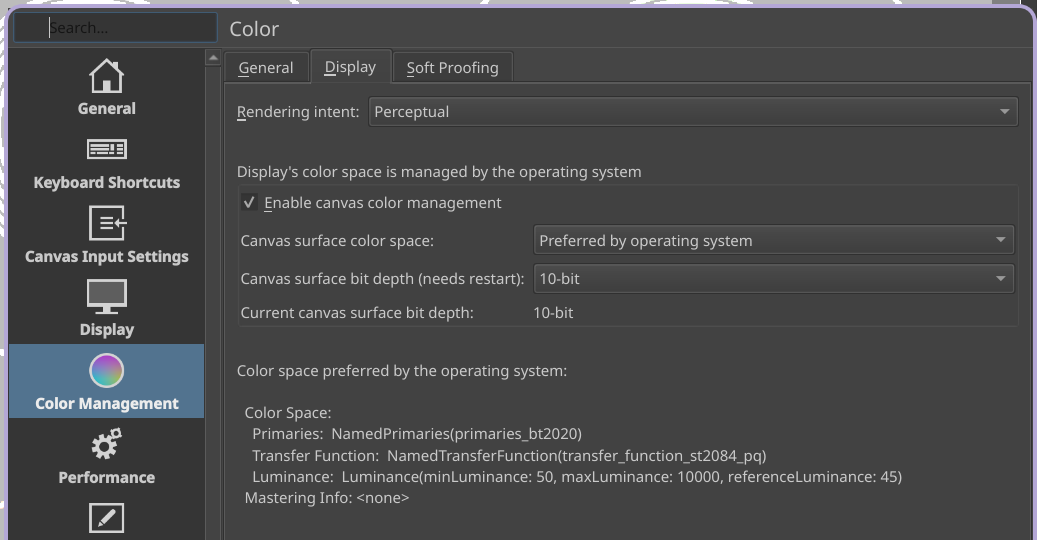Switch to the General tab

pos(266,68)
